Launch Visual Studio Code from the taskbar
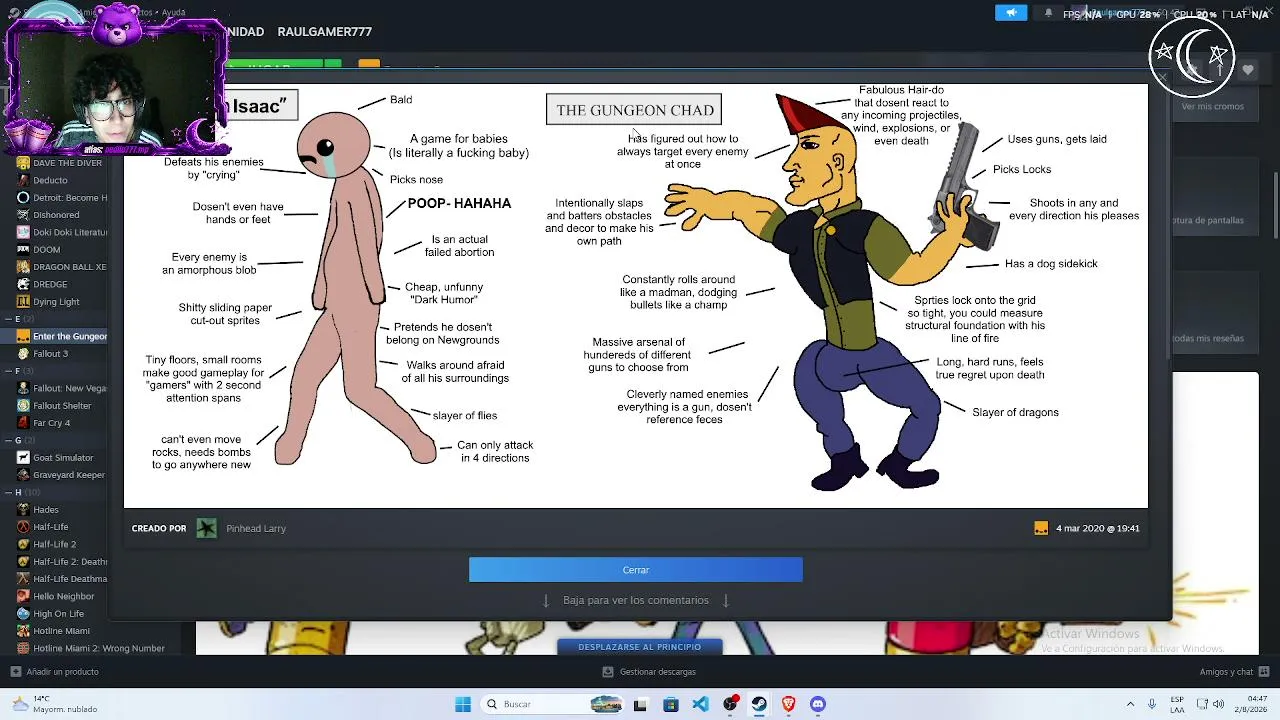The height and width of the screenshot is (720, 1280). click(700, 704)
